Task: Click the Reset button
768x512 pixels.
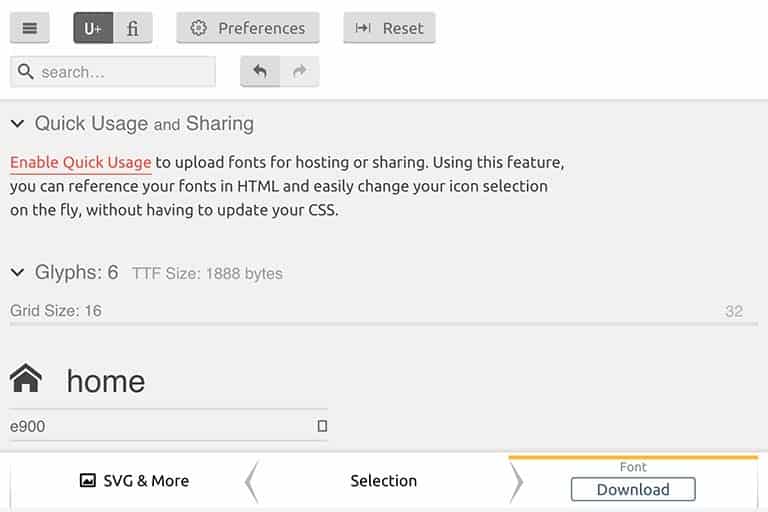Action: [x=389, y=28]
